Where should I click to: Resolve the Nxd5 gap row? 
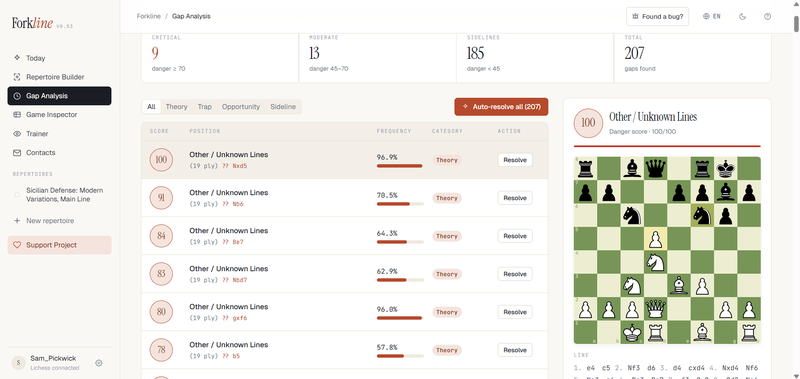[515, 160]
